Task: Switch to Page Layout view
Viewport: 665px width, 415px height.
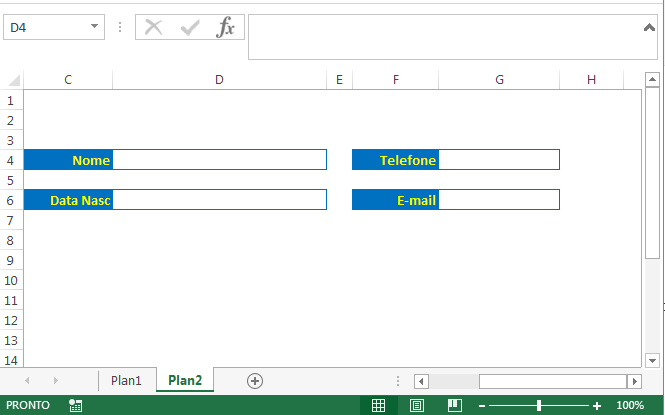Action: (x=417, y=406)
